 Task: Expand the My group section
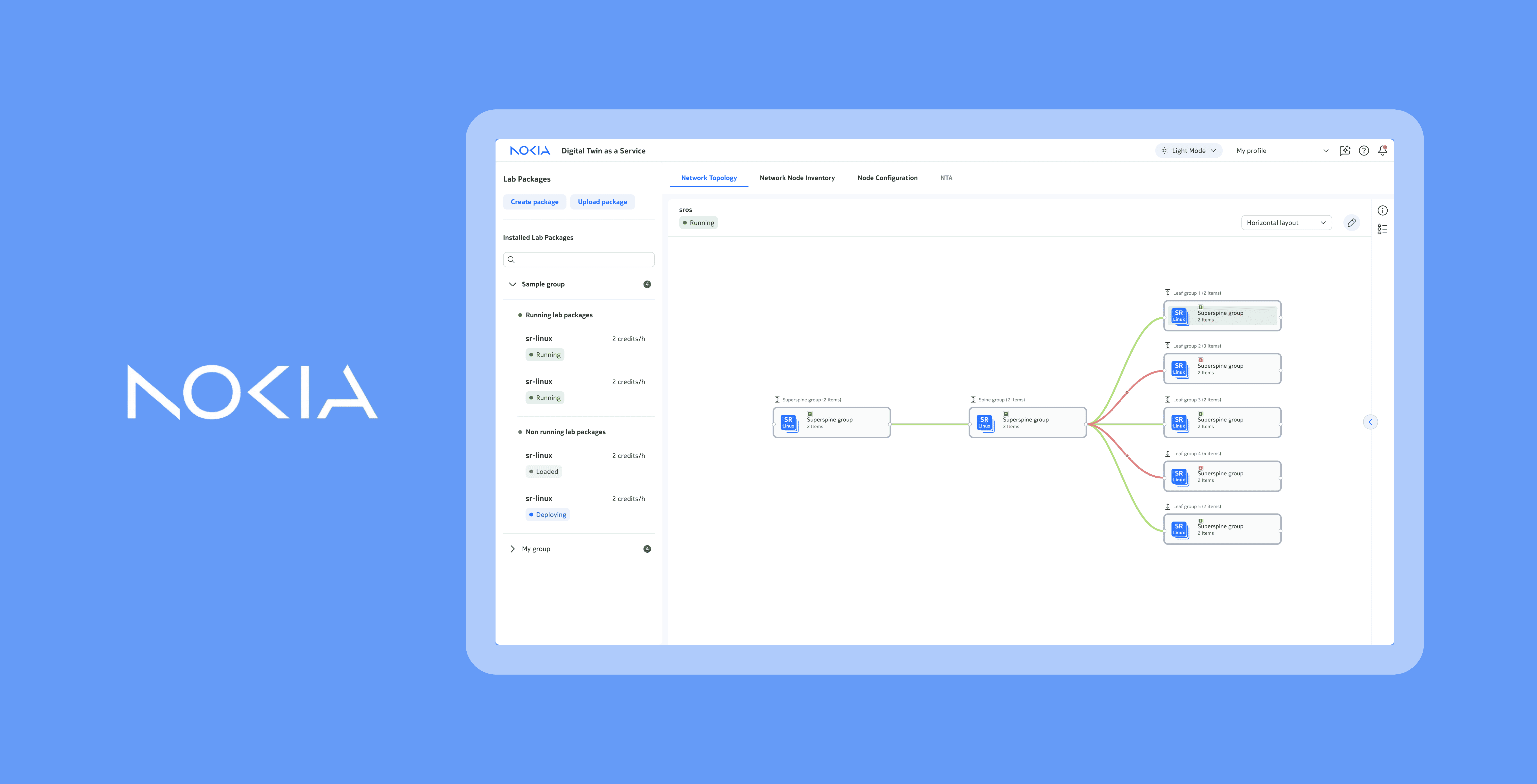[x=513, y=549]
